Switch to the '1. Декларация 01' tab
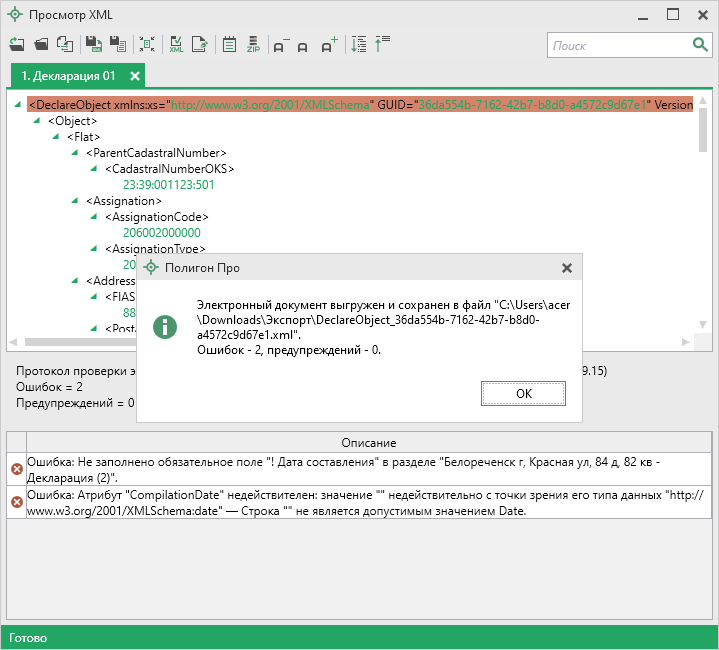This screenshot has height=650, width=719. (x=68, y=76)
